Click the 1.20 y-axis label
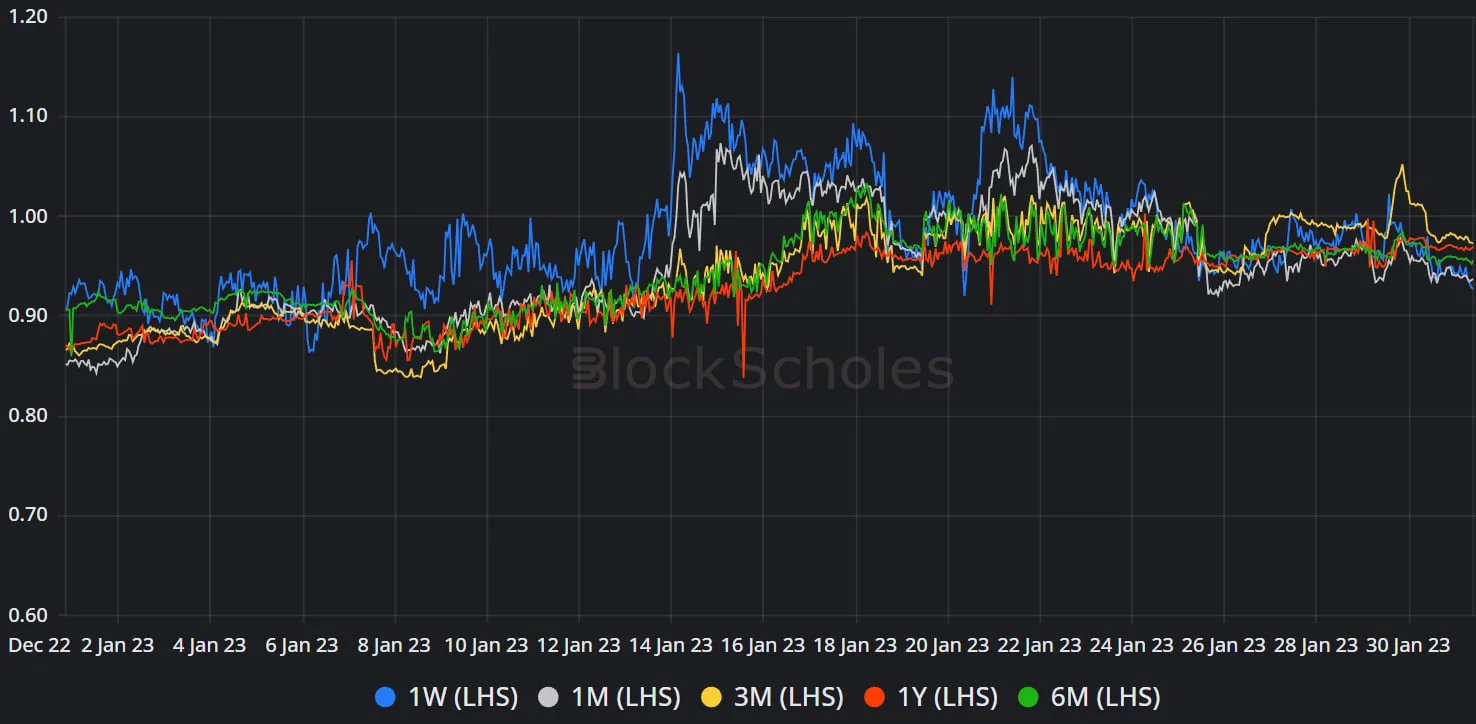The image size is (1476, 724). tap(27, 16)
